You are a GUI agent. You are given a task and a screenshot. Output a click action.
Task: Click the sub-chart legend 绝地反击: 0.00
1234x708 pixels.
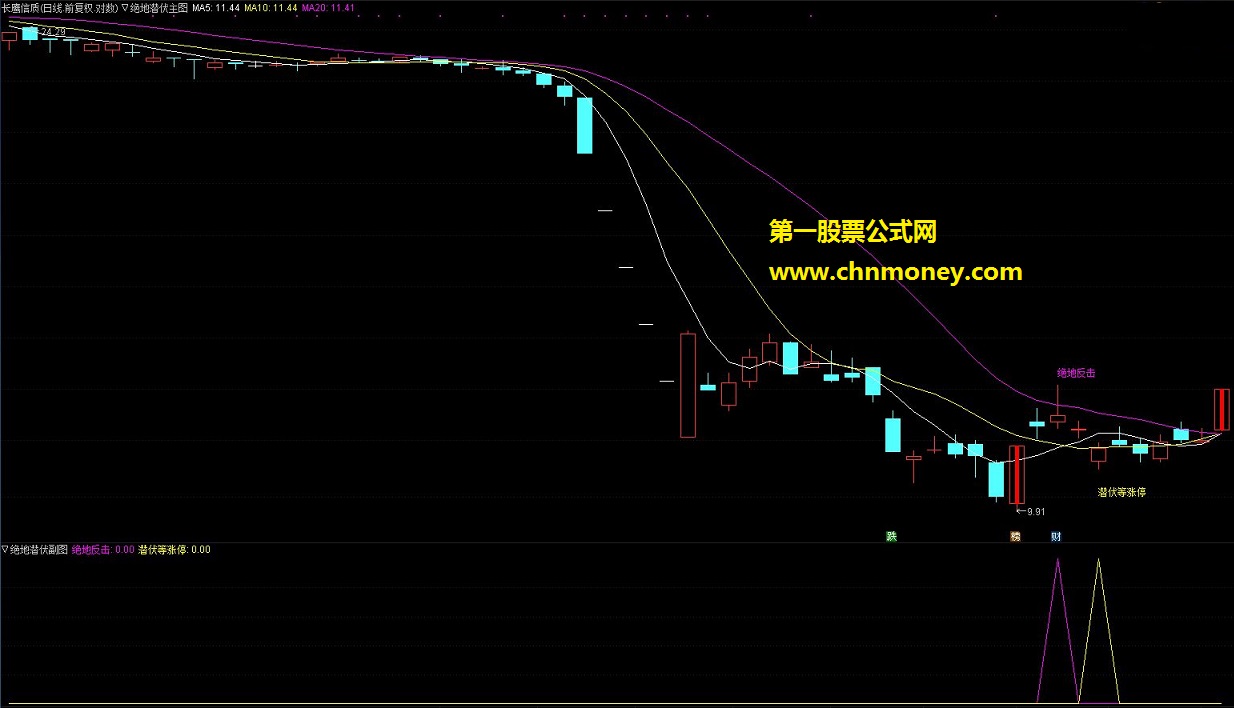(103, 549)
